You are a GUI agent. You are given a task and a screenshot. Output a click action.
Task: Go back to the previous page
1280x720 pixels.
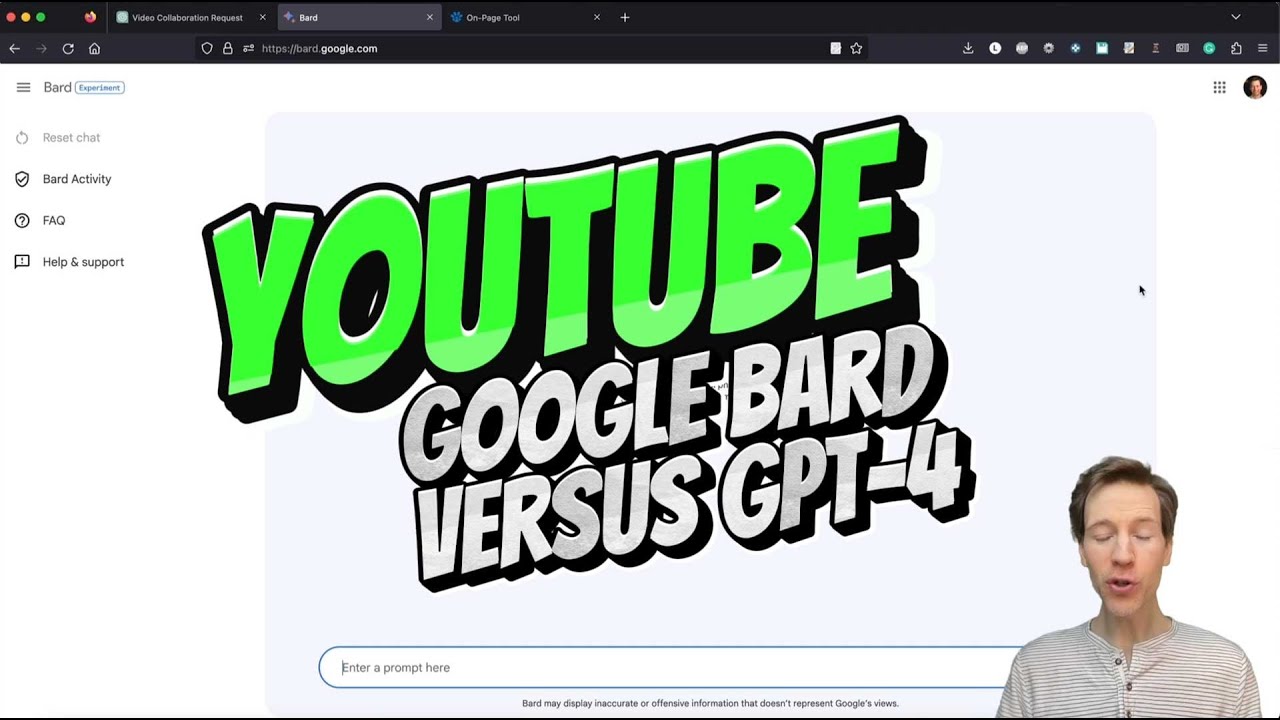(14, 48)
